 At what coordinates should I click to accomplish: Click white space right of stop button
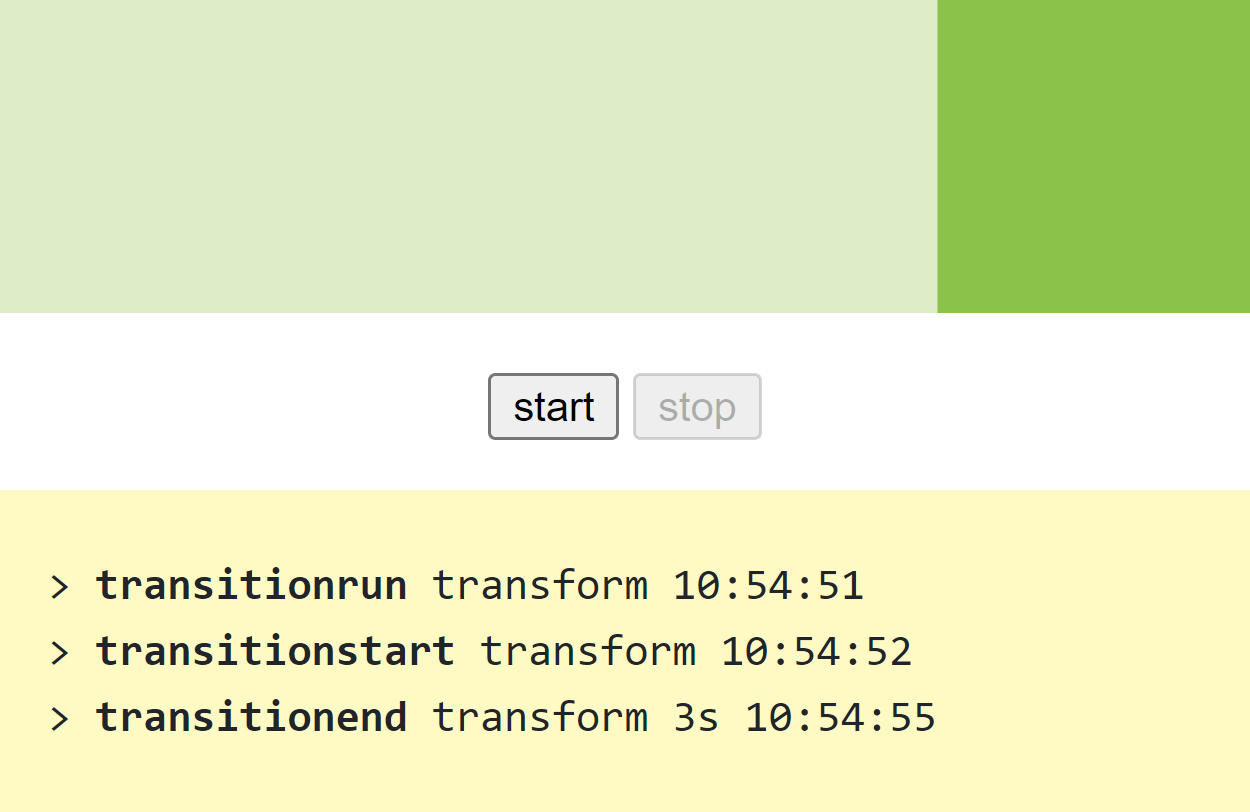[1000, 405]
